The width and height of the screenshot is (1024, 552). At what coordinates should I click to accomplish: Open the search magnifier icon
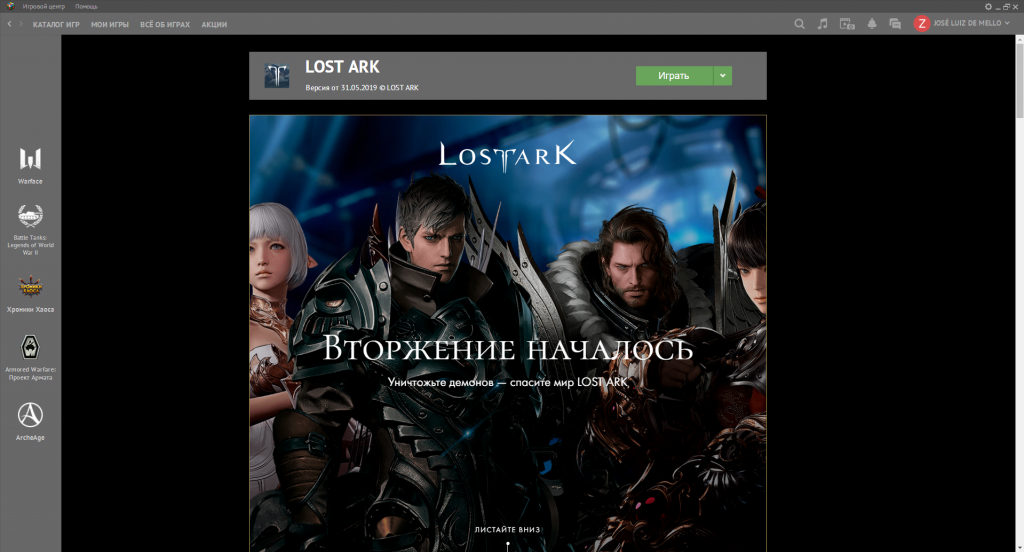pyautogui.click(x=799, y=24)
